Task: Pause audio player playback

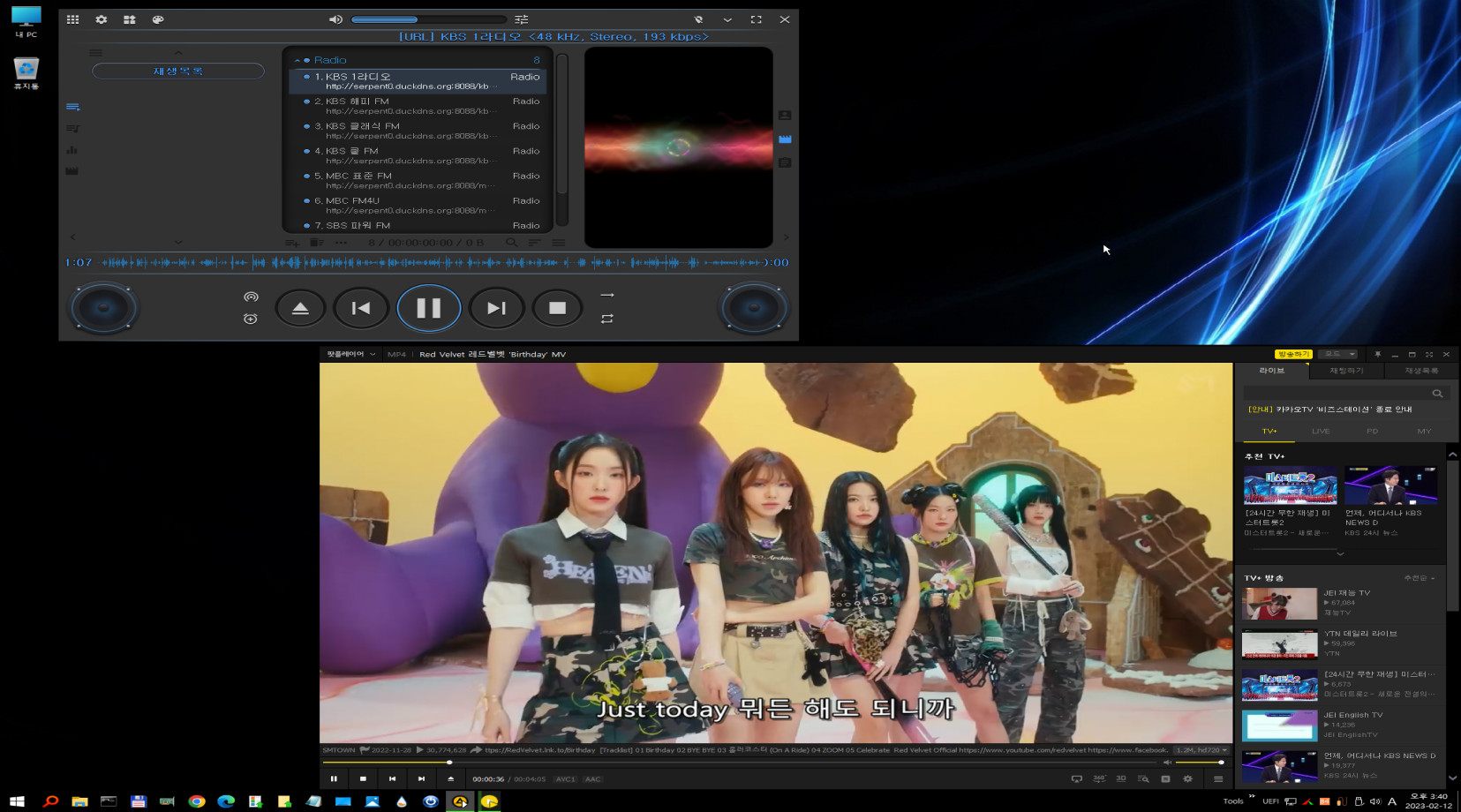Action: [429, 308]
